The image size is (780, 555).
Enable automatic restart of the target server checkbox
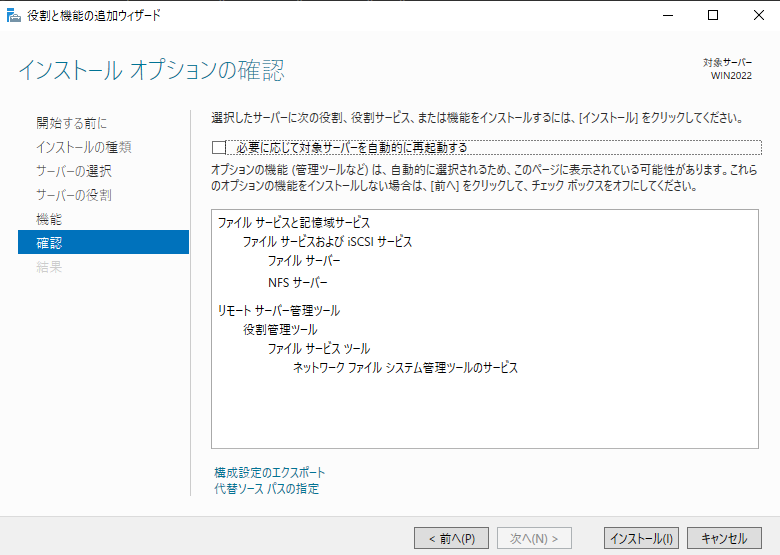(x=219, y=148)
